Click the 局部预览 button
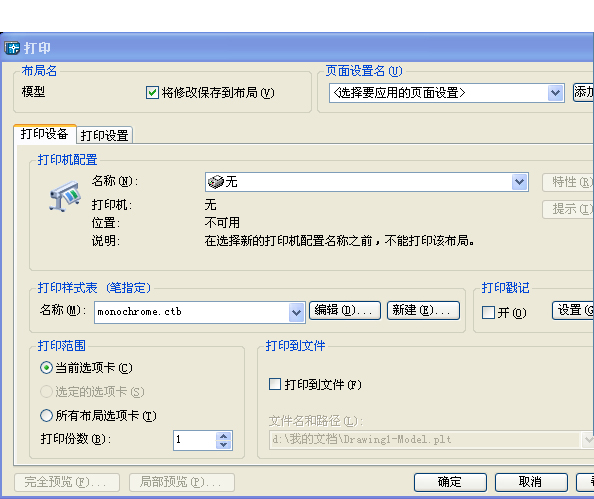This screenshot has width=594, height=499. pos(182,482)
